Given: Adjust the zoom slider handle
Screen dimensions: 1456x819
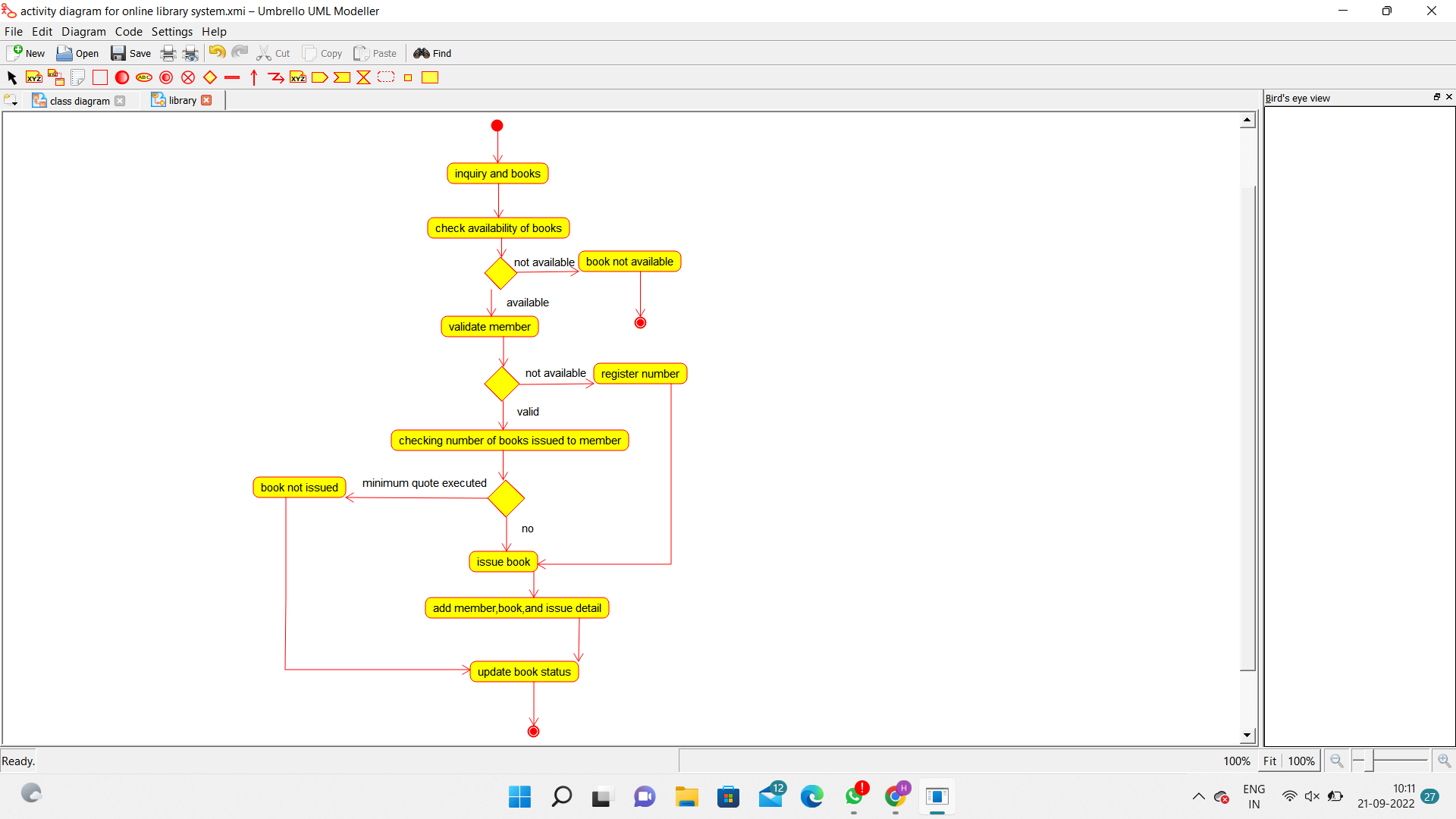Looking at the screenshot, I should (x=1369, y=761).
